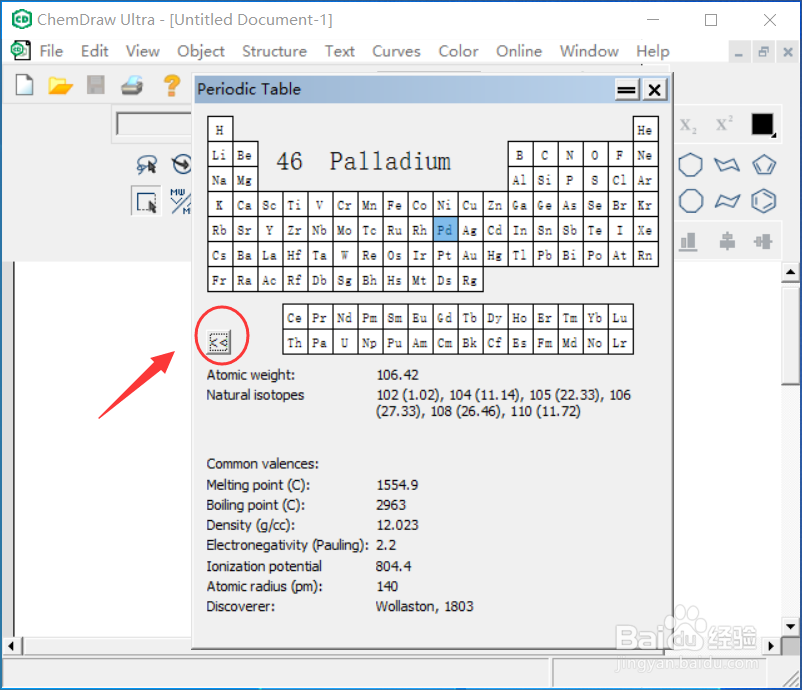Screen dimensions: 802x690
Task: Select the Lasso tool
Action: click(x=146, y=164)
